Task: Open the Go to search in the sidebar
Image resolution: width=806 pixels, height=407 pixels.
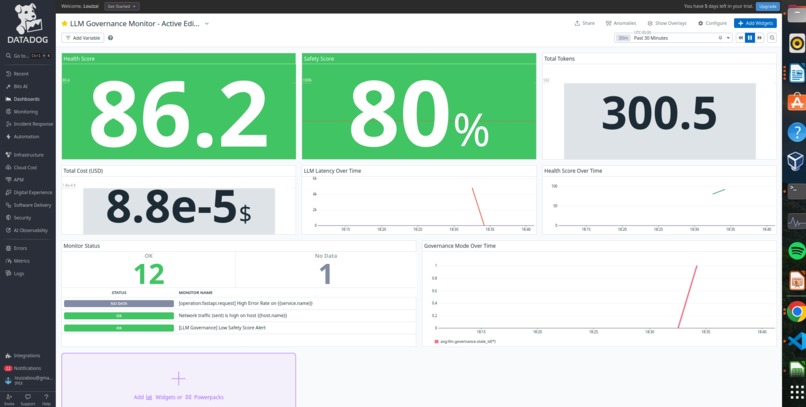Action: pyautogui.click(x=28, y=56)
